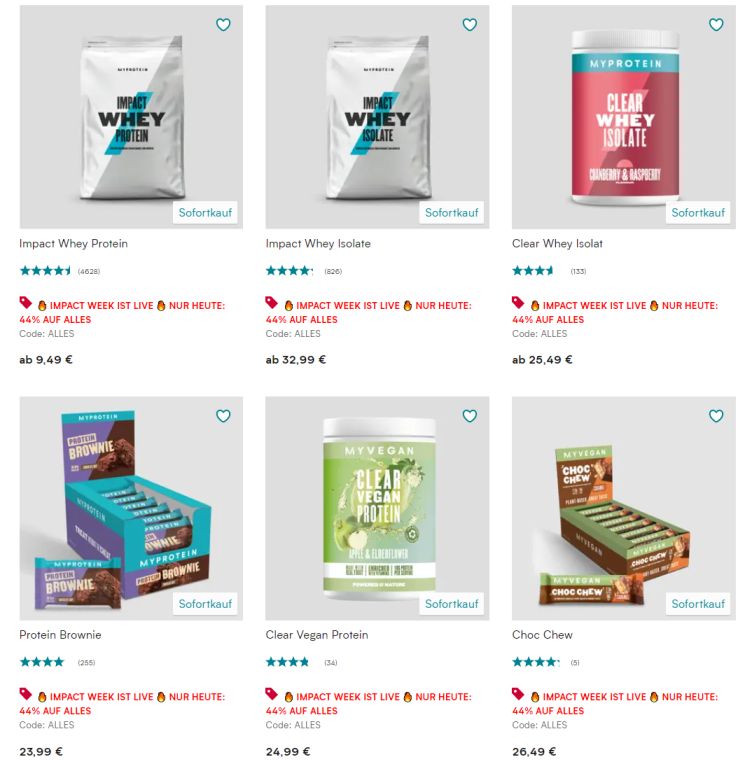Click heart icon on Clear Whey Isolat
Image resolution: width=750 pixels, height=778 pixels.
pos(716,24)
